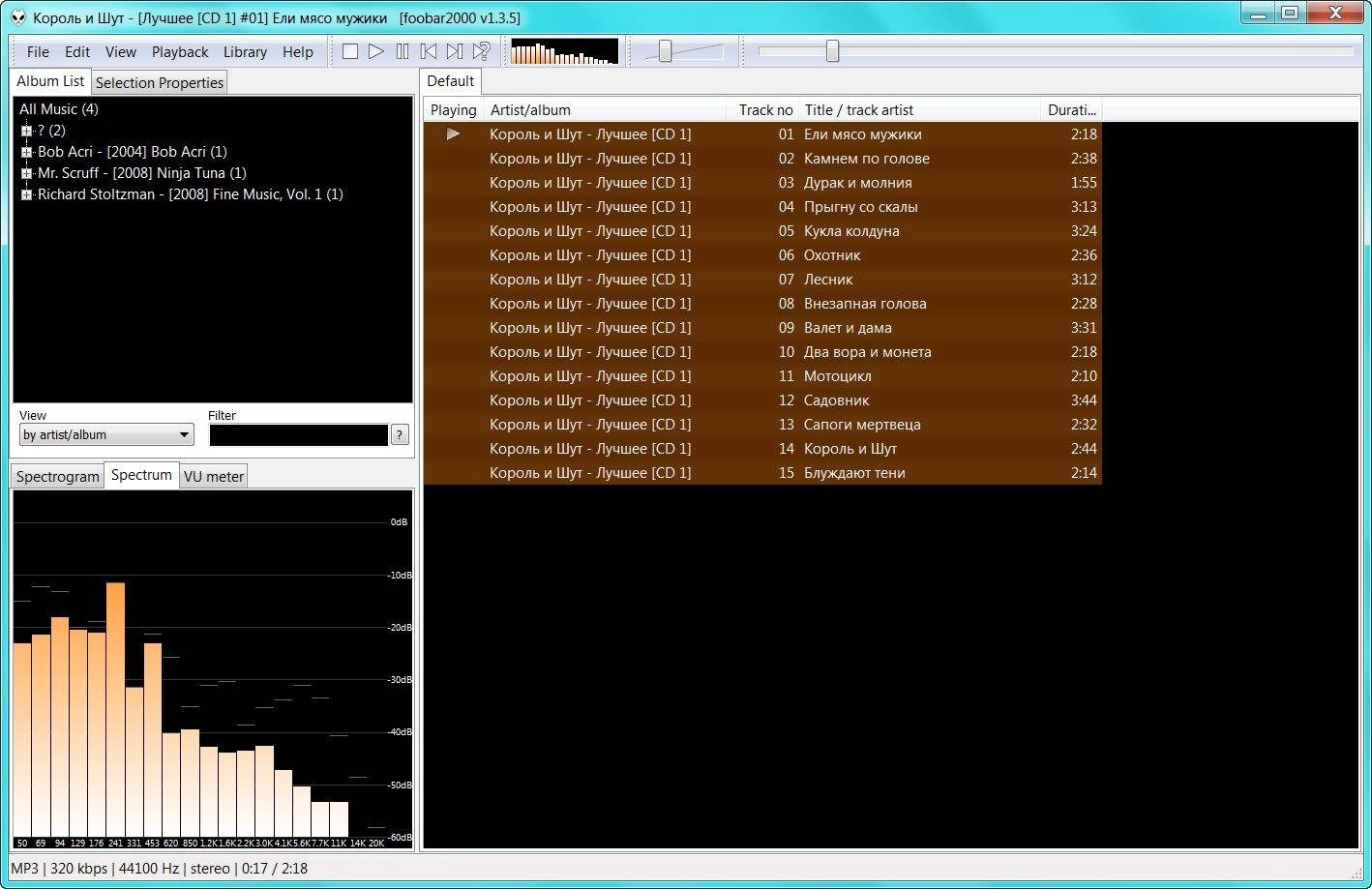This screenshot has height=889, width=1372.
Task: Click the Stop playback button
Action: 350,52
